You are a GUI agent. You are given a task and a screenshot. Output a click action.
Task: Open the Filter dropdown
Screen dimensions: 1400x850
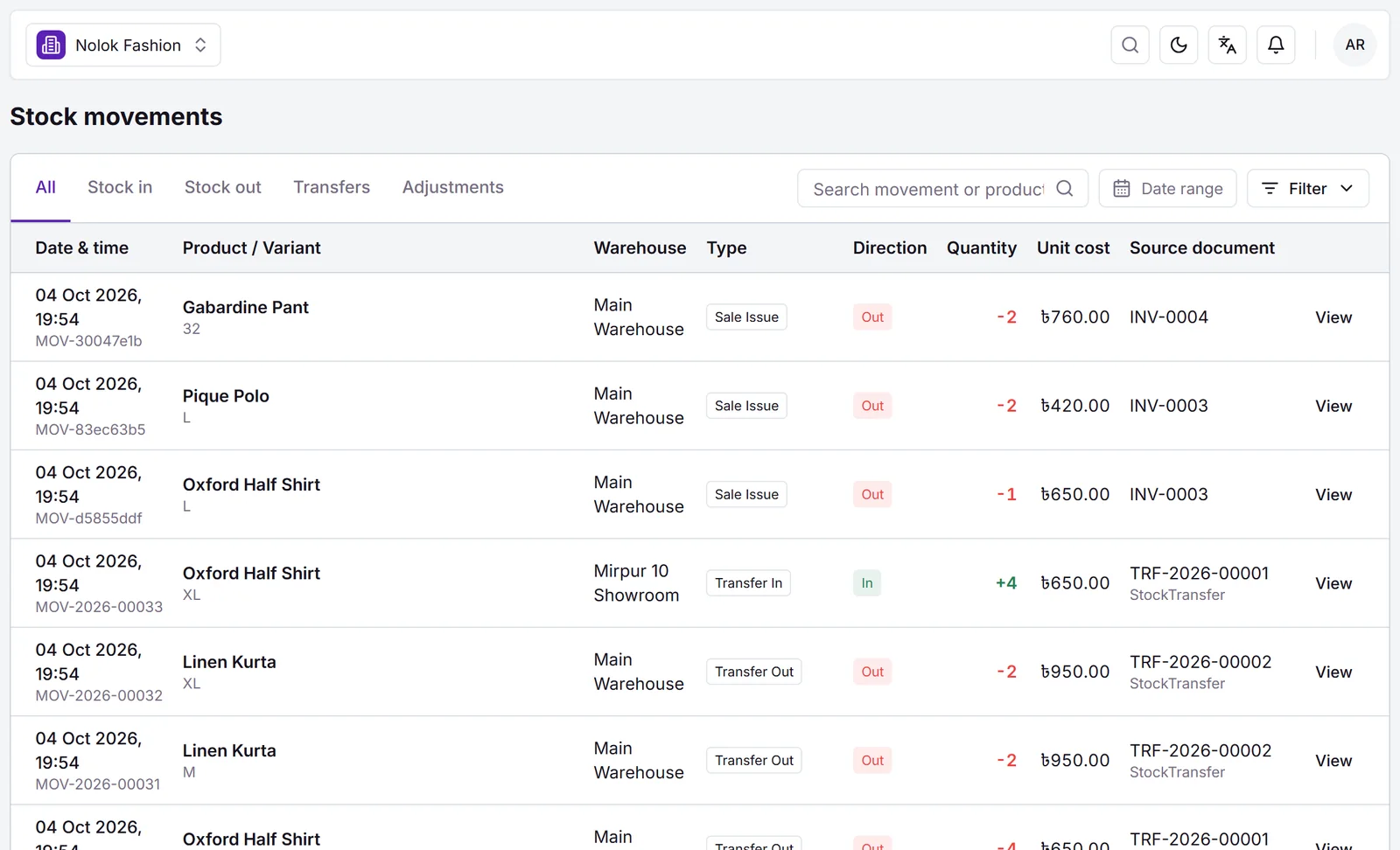(1307, 188)
